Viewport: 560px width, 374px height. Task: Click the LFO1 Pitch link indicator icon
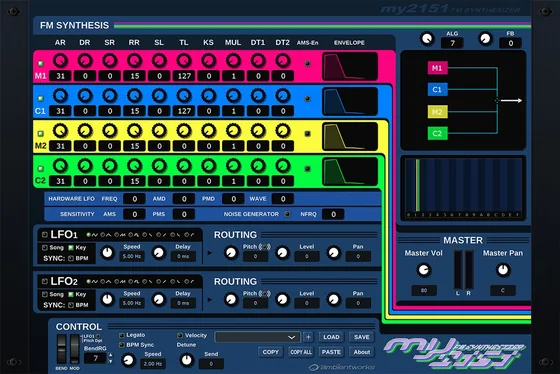tap(265, 247)
